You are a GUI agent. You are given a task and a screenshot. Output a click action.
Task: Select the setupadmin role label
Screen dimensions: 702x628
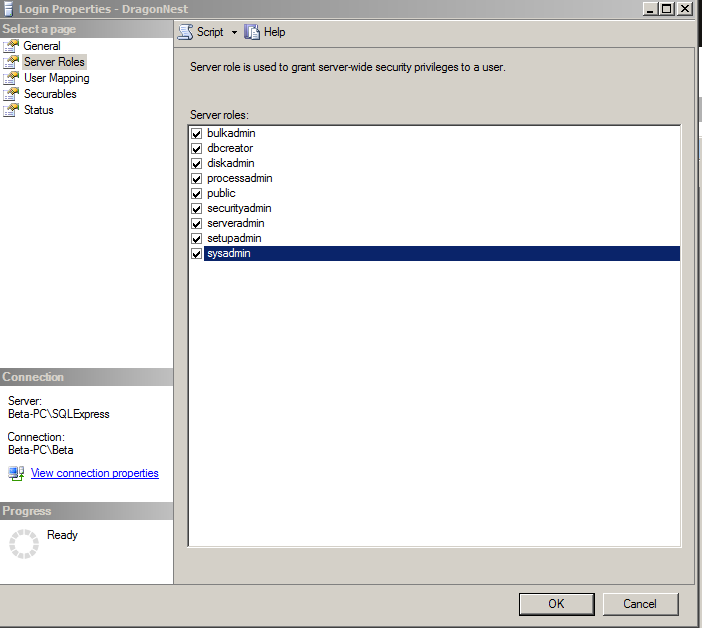(x=234, y=239)
